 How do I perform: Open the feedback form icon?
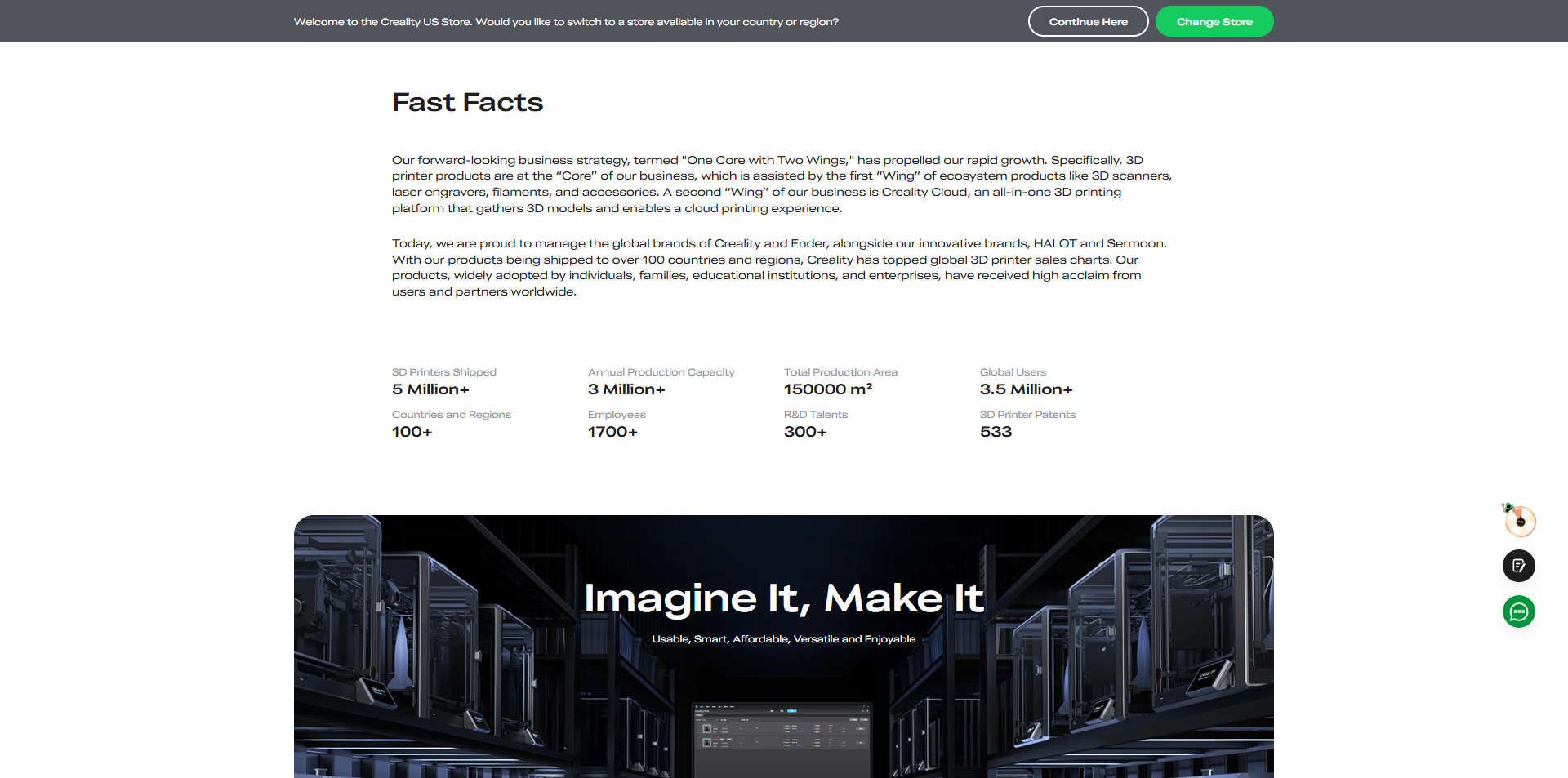[1519, 566]
